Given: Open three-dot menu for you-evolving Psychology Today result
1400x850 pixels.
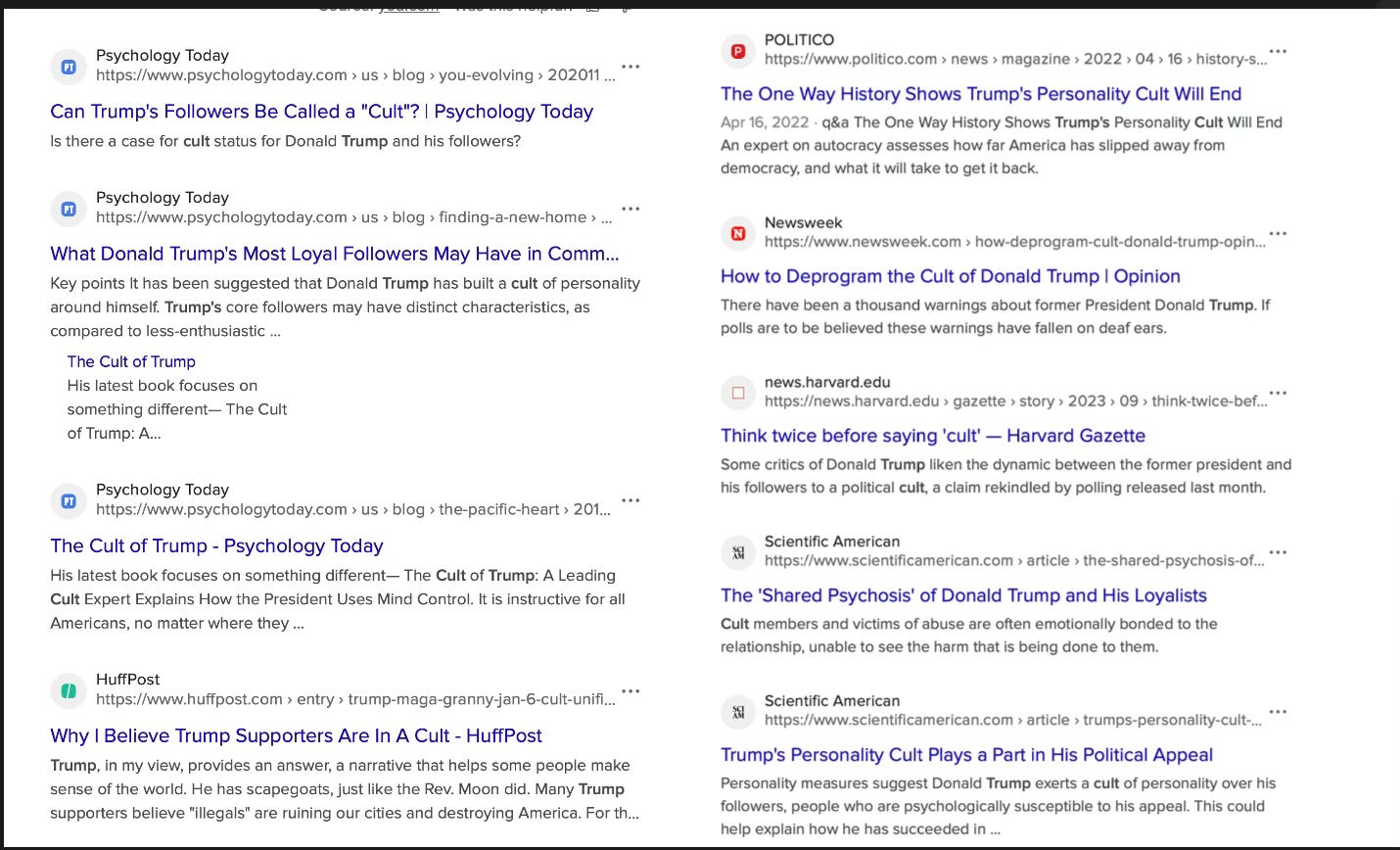Looking at the screenshot, I should coord(630,67).
